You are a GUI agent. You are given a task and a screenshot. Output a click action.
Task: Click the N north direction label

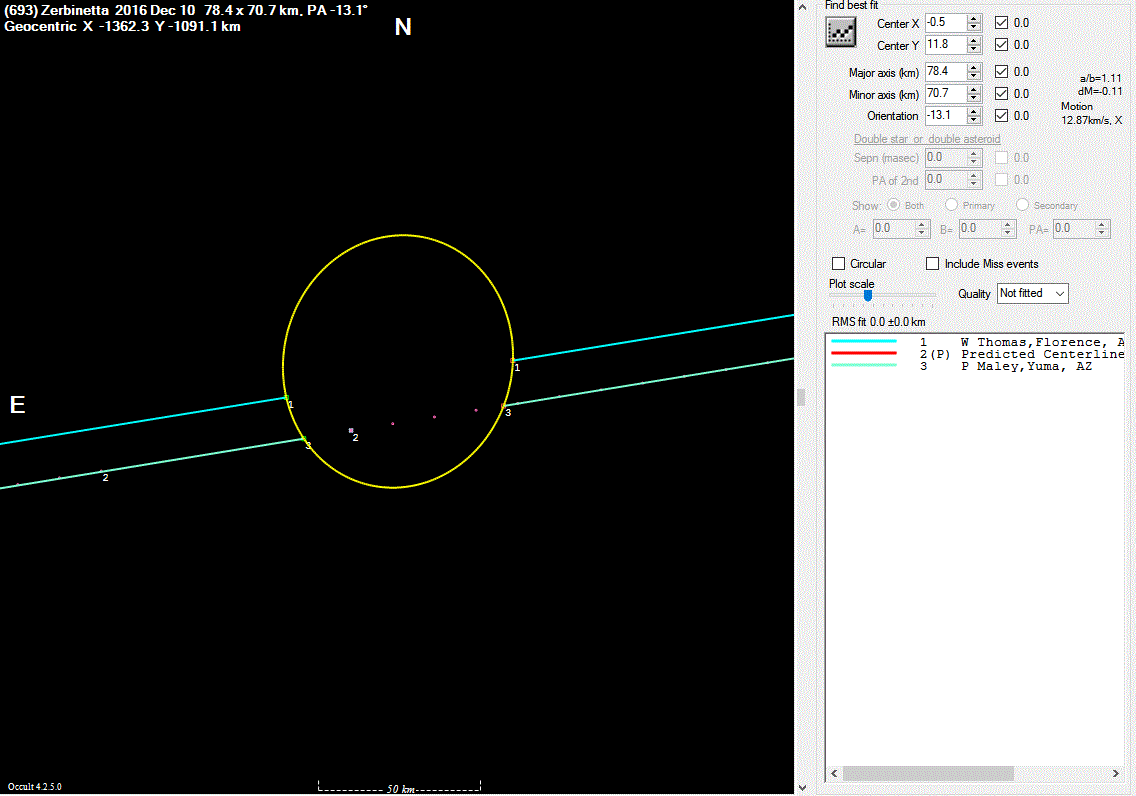click(x=403, y=28)
